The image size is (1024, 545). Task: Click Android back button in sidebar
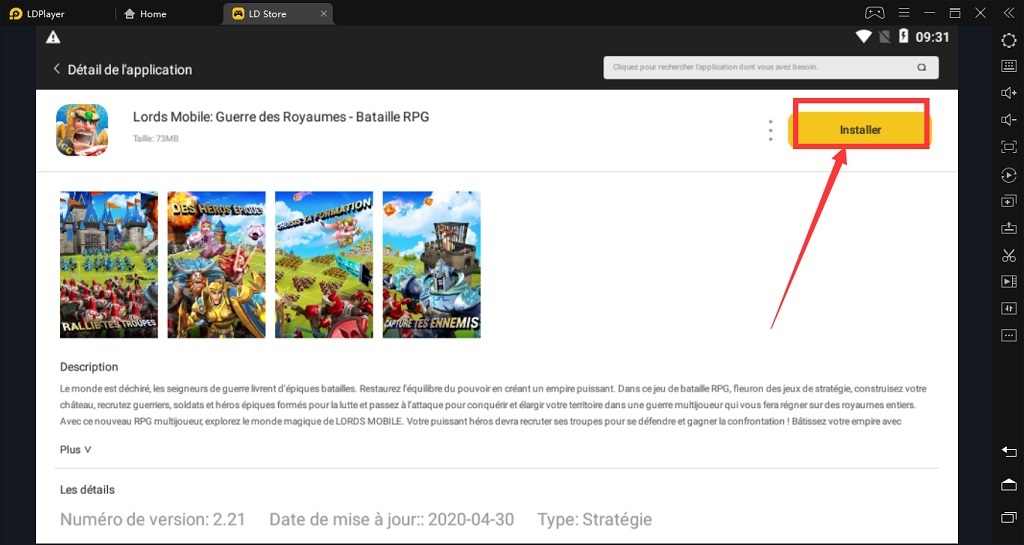pyautogui.click(x=1008, y=452)
